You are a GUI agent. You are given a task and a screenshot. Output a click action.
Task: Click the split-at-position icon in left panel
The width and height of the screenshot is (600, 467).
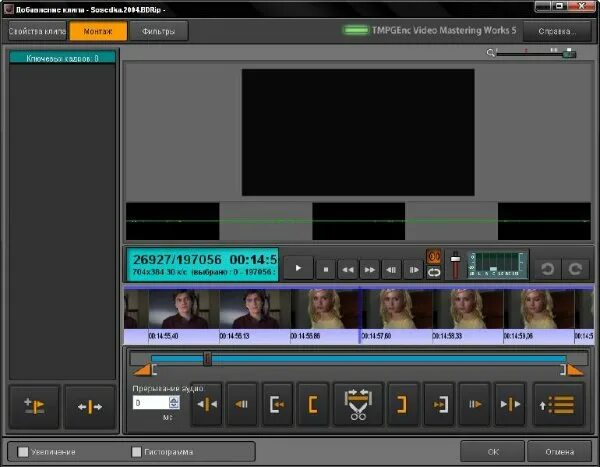tap(90, 407)
